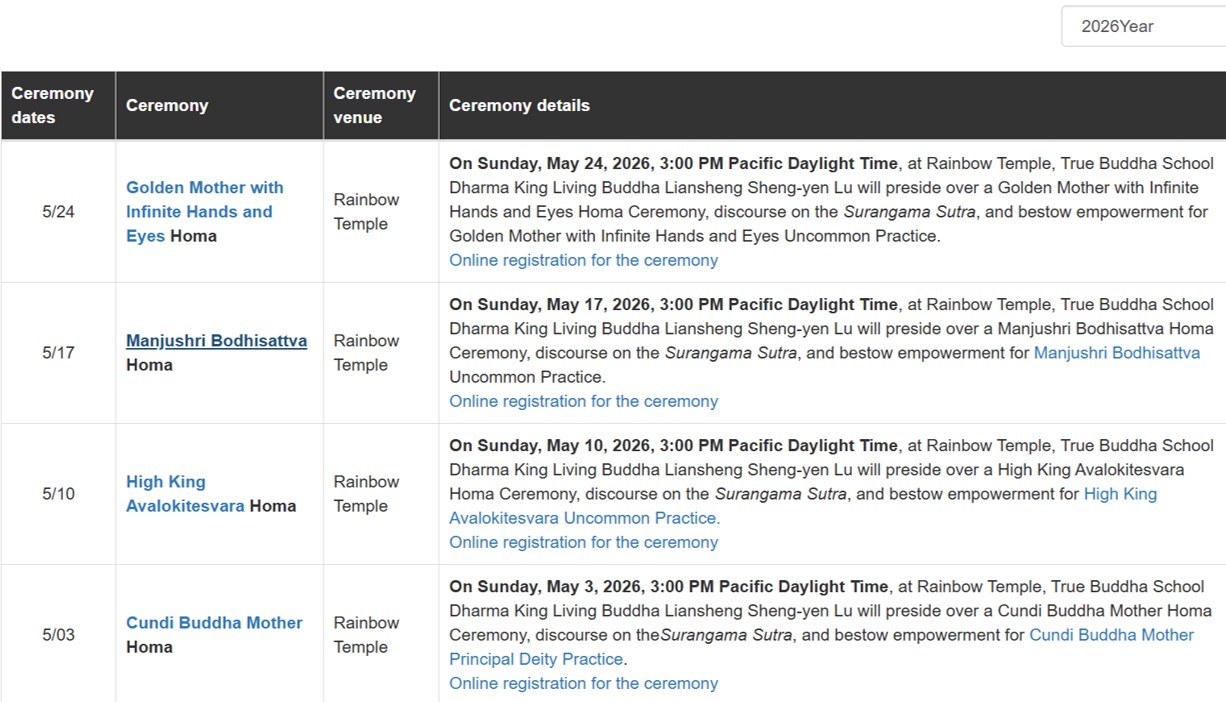1226x702 pixels.
Task: Open online registration for May 24 ceremony
Action: [583, 260]
